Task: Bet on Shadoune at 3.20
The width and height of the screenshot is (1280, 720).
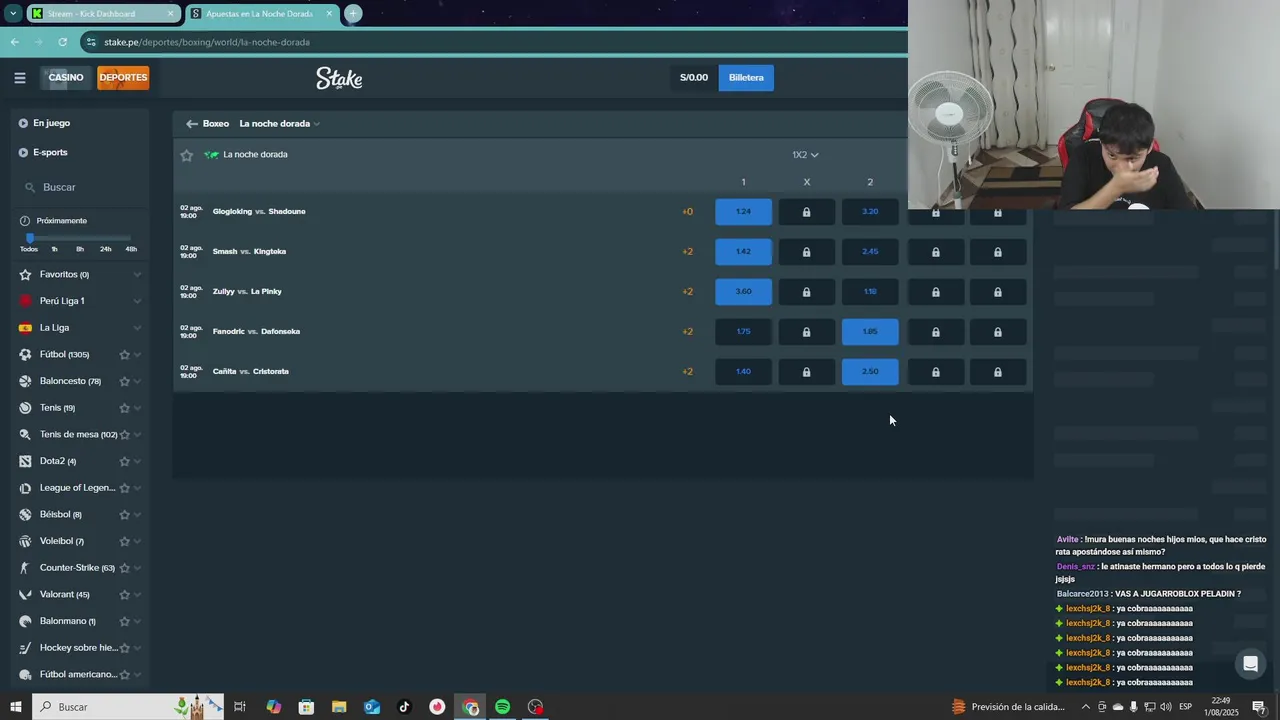Action: 870,212
